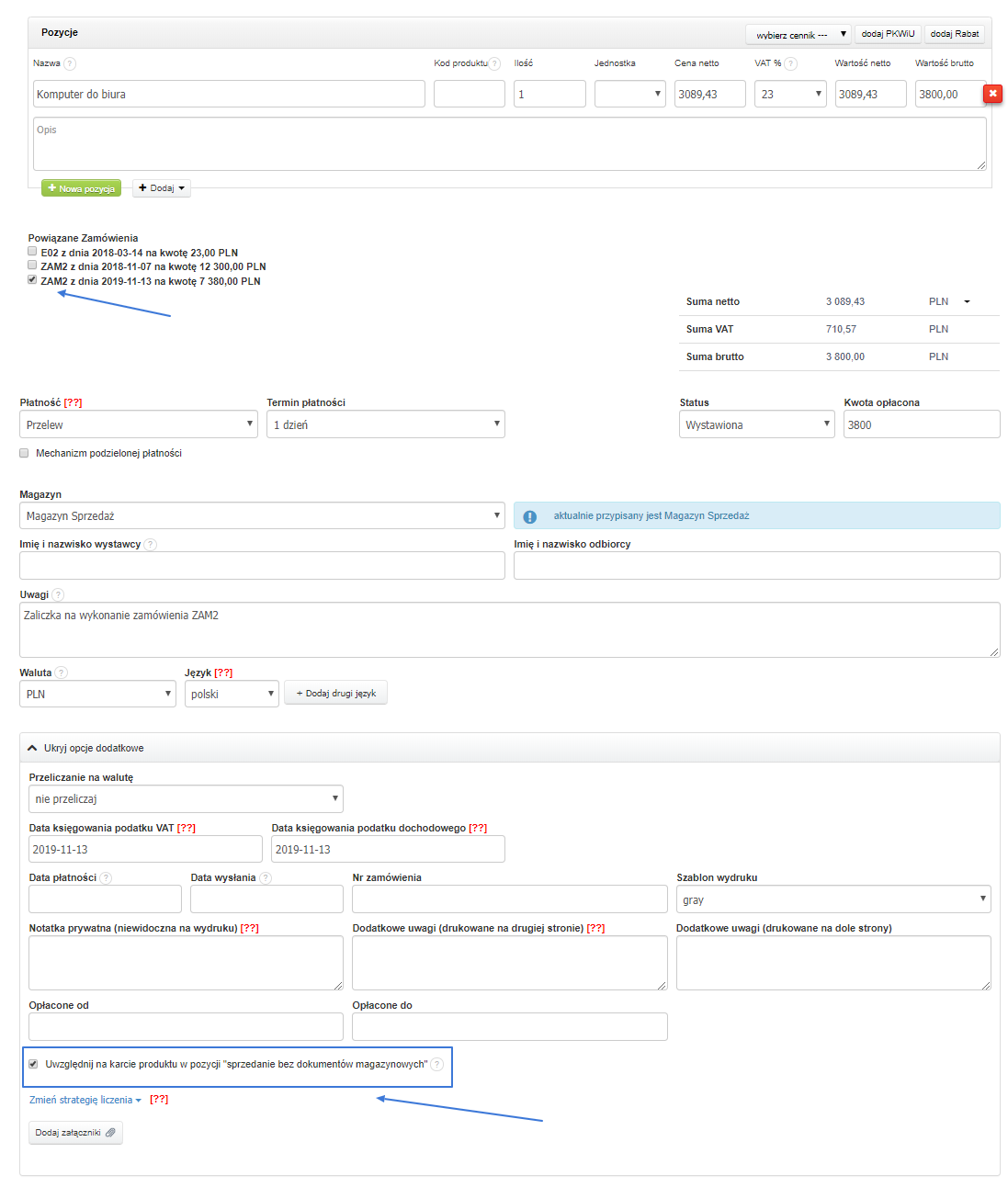Open help icon next to Data płatności
The width and height of the screenshot is (1008, 1187).
tap(106, 877)
